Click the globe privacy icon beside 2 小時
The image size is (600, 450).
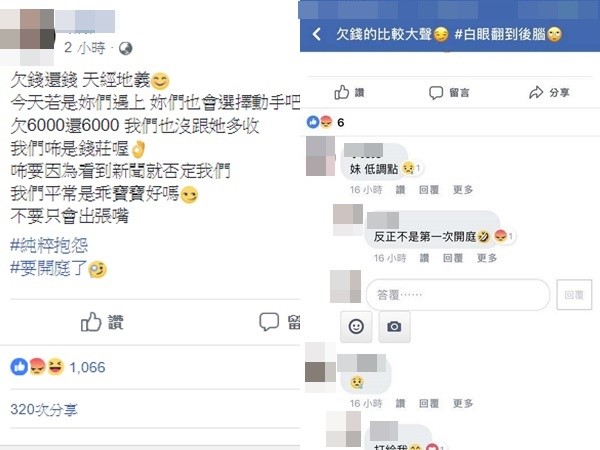point(126,48)
